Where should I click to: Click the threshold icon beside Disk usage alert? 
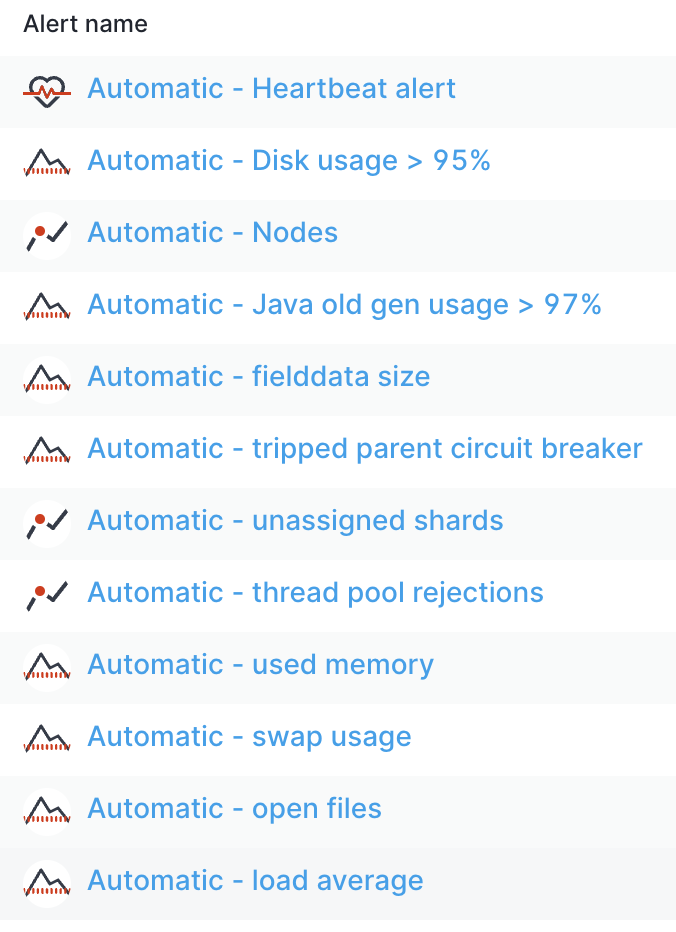47,162
